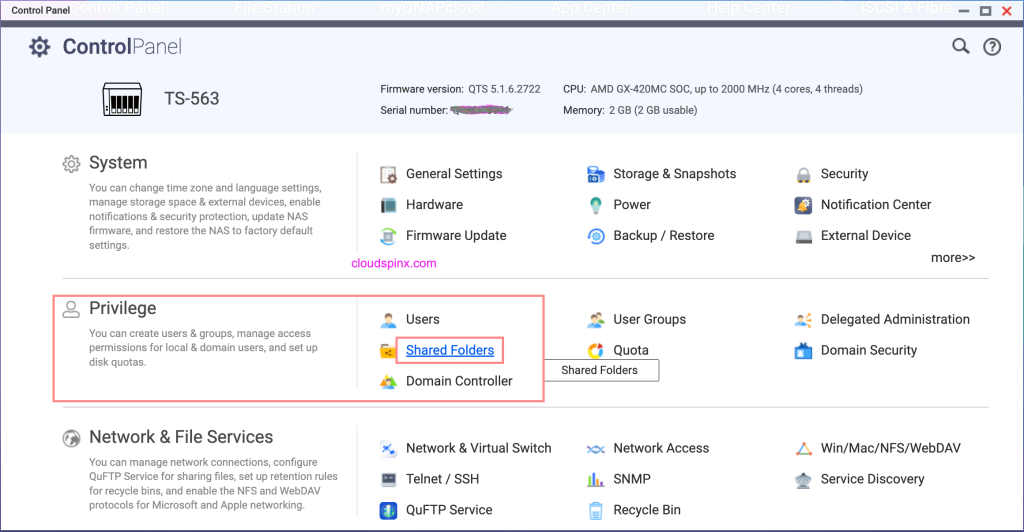Click the Hardware icon

388,205
